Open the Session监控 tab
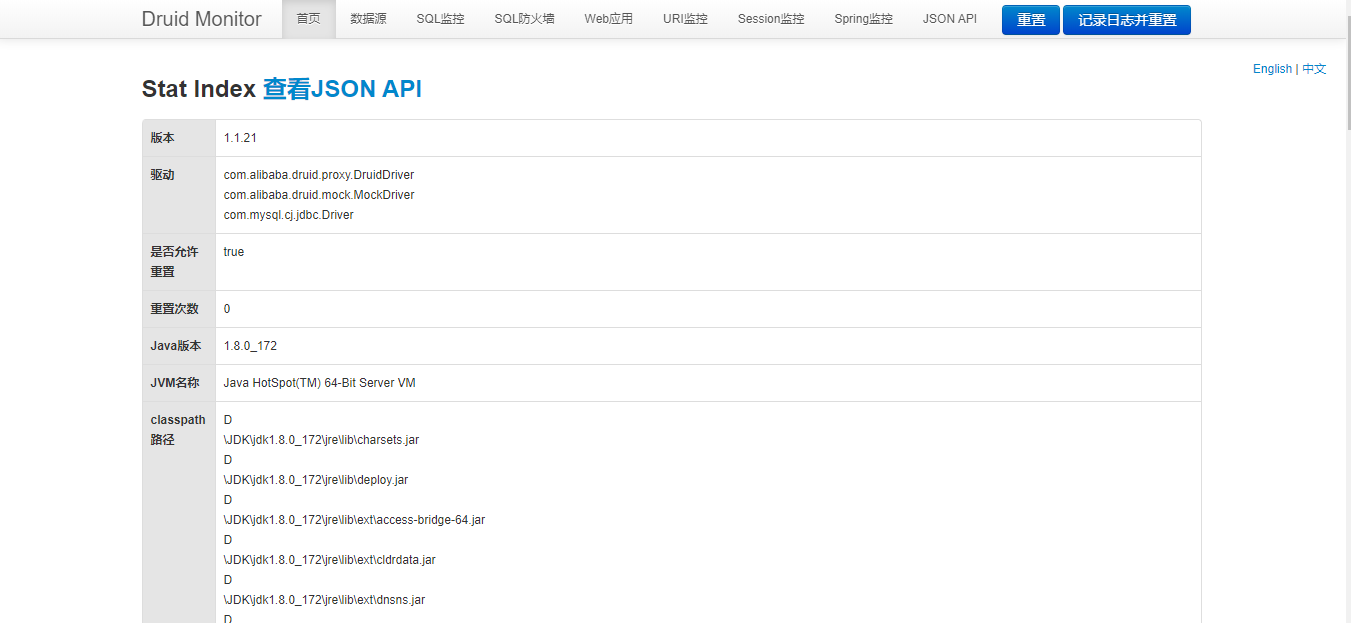This screenshot has height=623, width=1351. pos(771,19)
